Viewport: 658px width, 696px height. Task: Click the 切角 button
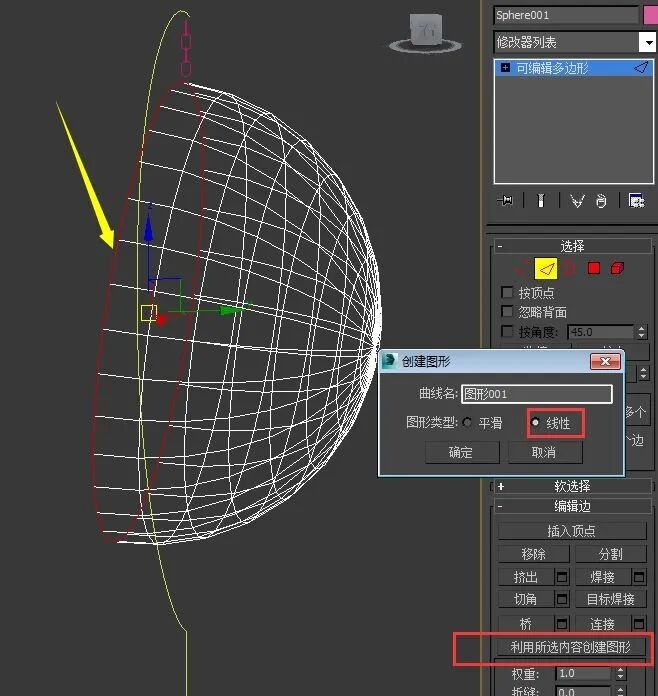pyautogui.click(x=526, y=599)
